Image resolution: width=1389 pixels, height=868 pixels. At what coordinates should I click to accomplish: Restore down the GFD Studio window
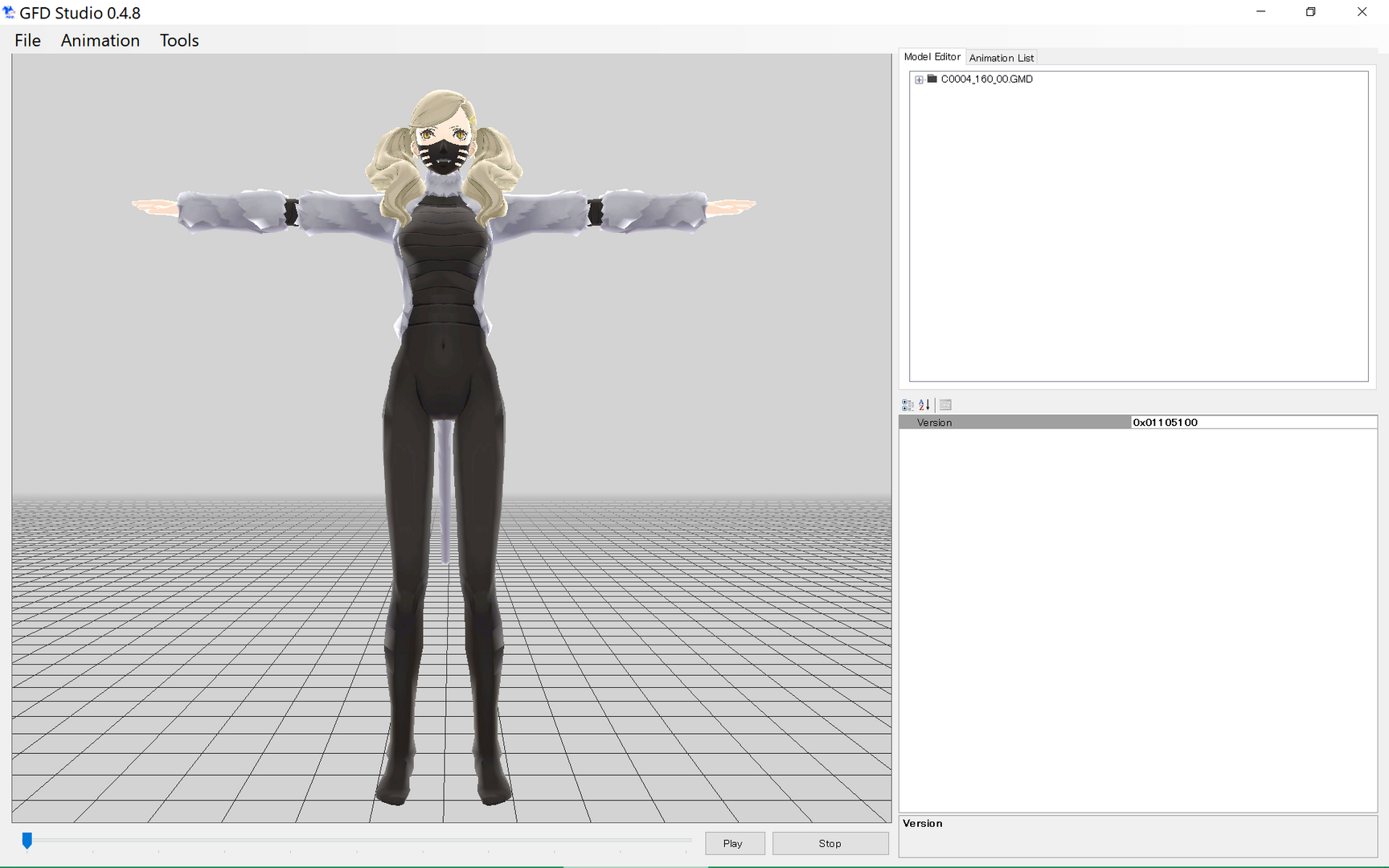[x=1310, y=12]
